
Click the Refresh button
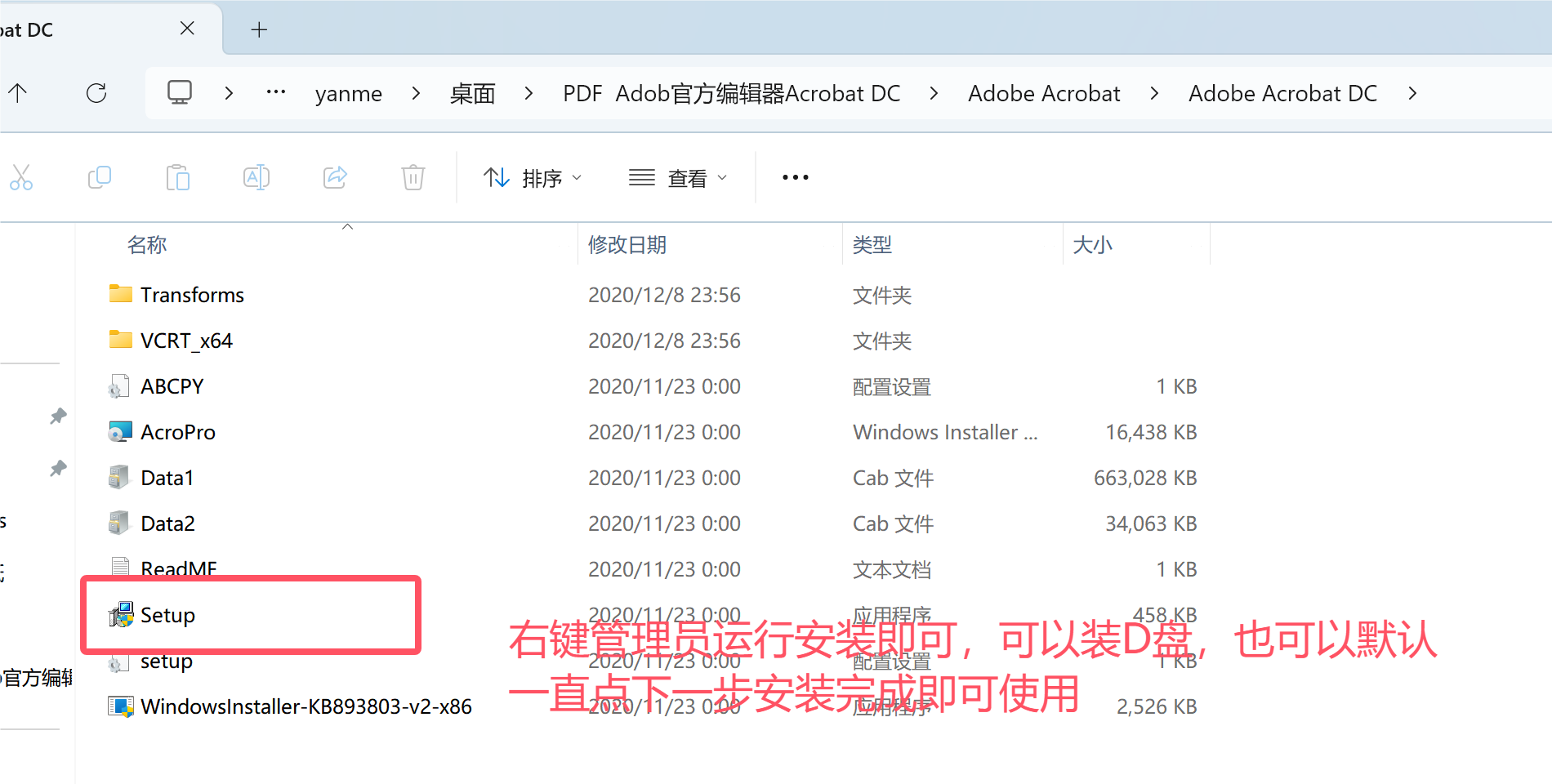click(x=96, y=93)
